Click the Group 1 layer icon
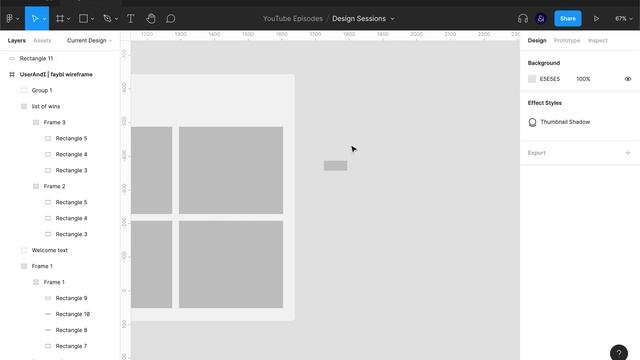 24,90
